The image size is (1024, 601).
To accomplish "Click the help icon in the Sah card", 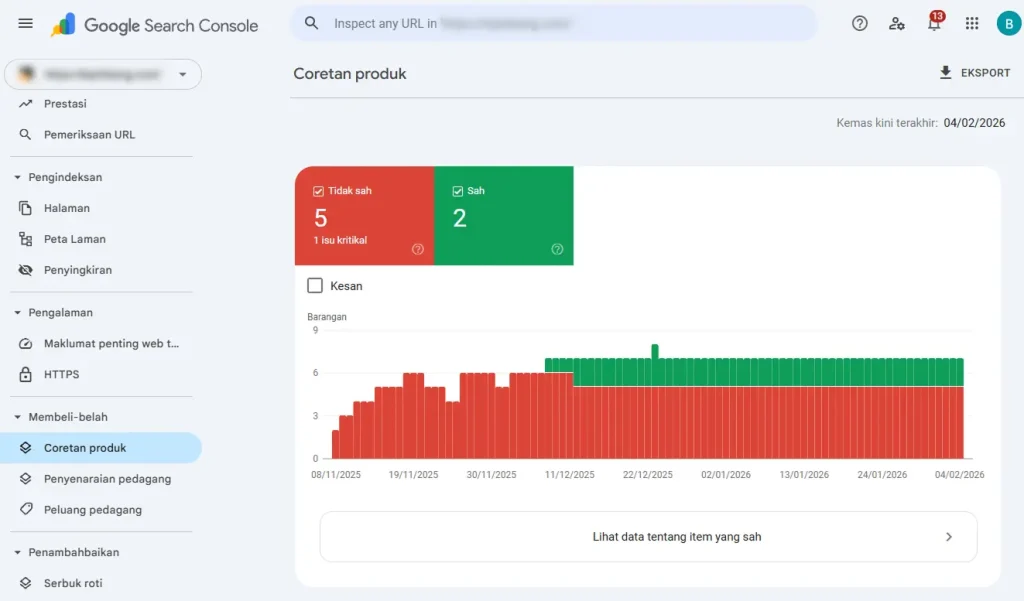I will (x=557, y=249).
